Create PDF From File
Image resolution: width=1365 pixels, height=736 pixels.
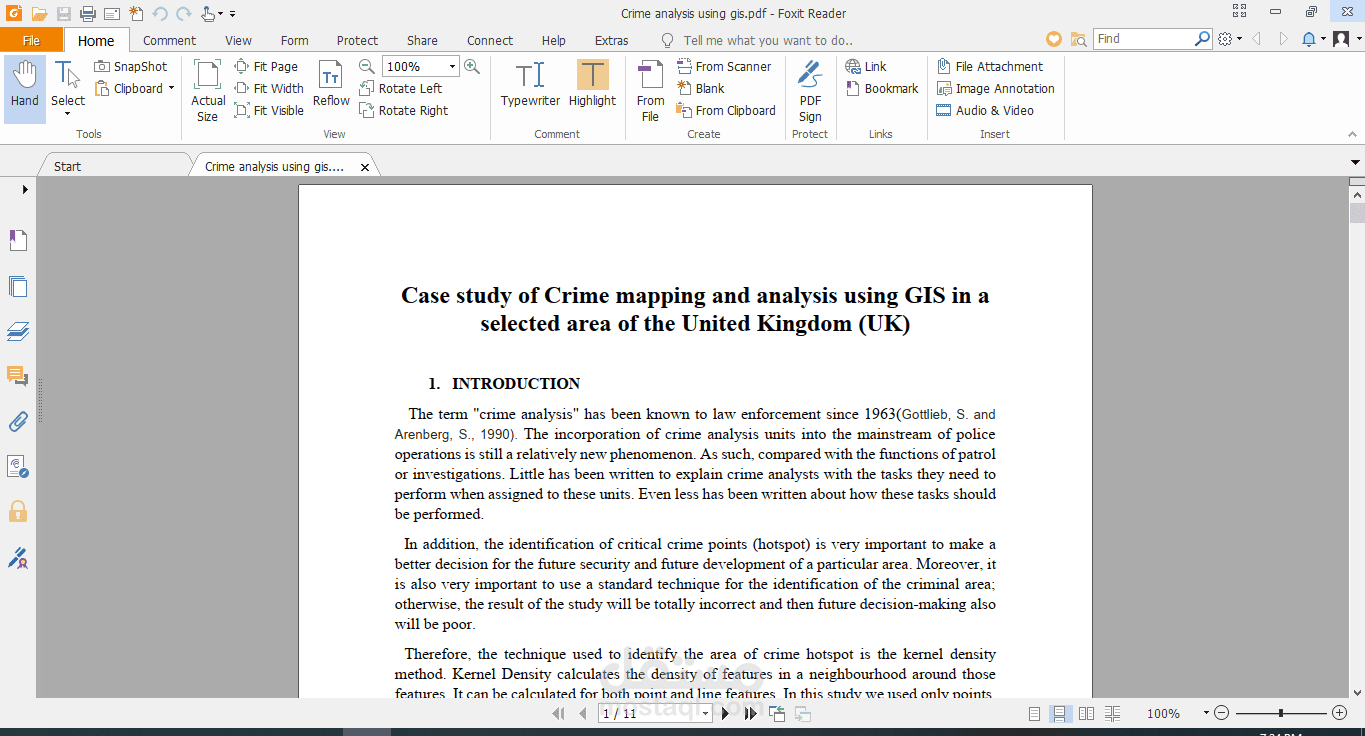(650, 90)
